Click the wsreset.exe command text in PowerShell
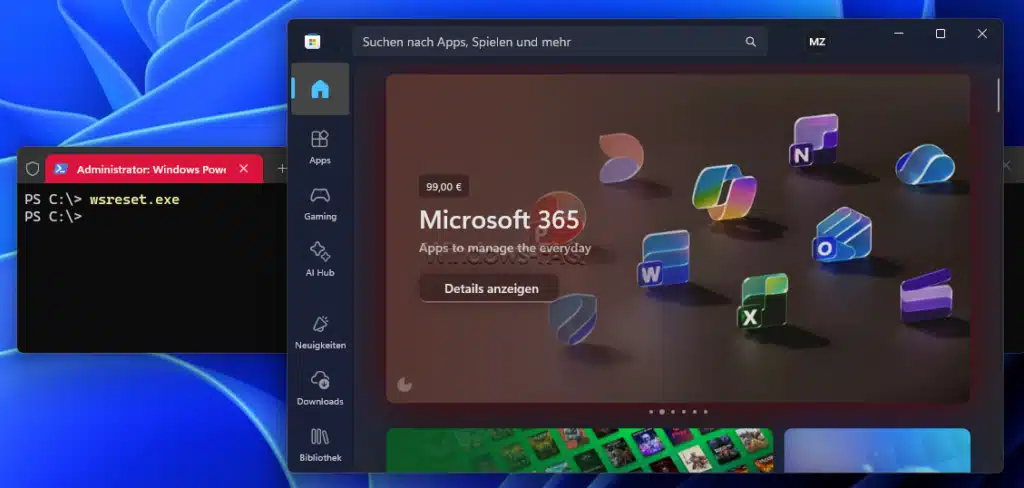Image resolution: width=1024 pixels, height=488 pixels. point(135,199)
